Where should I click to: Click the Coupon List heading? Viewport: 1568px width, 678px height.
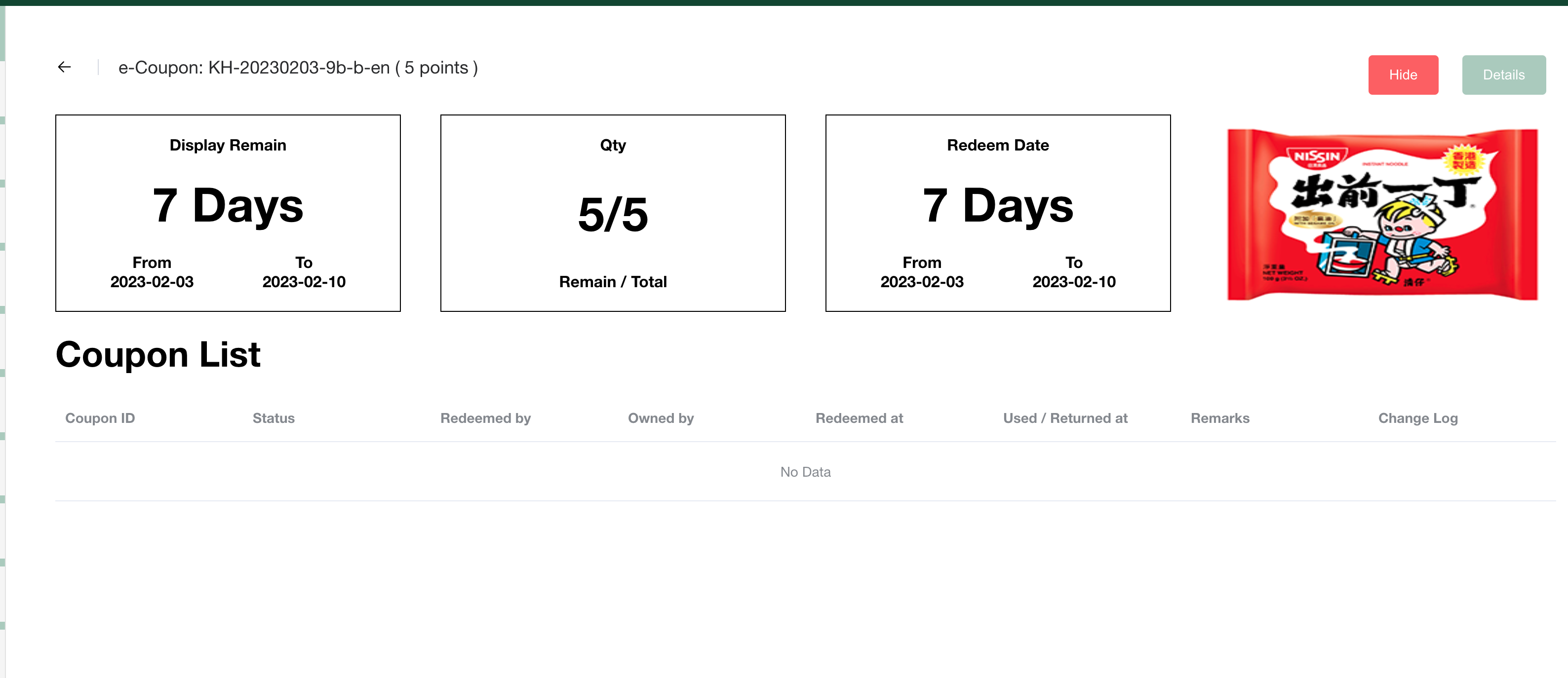[x=157, y=354]
